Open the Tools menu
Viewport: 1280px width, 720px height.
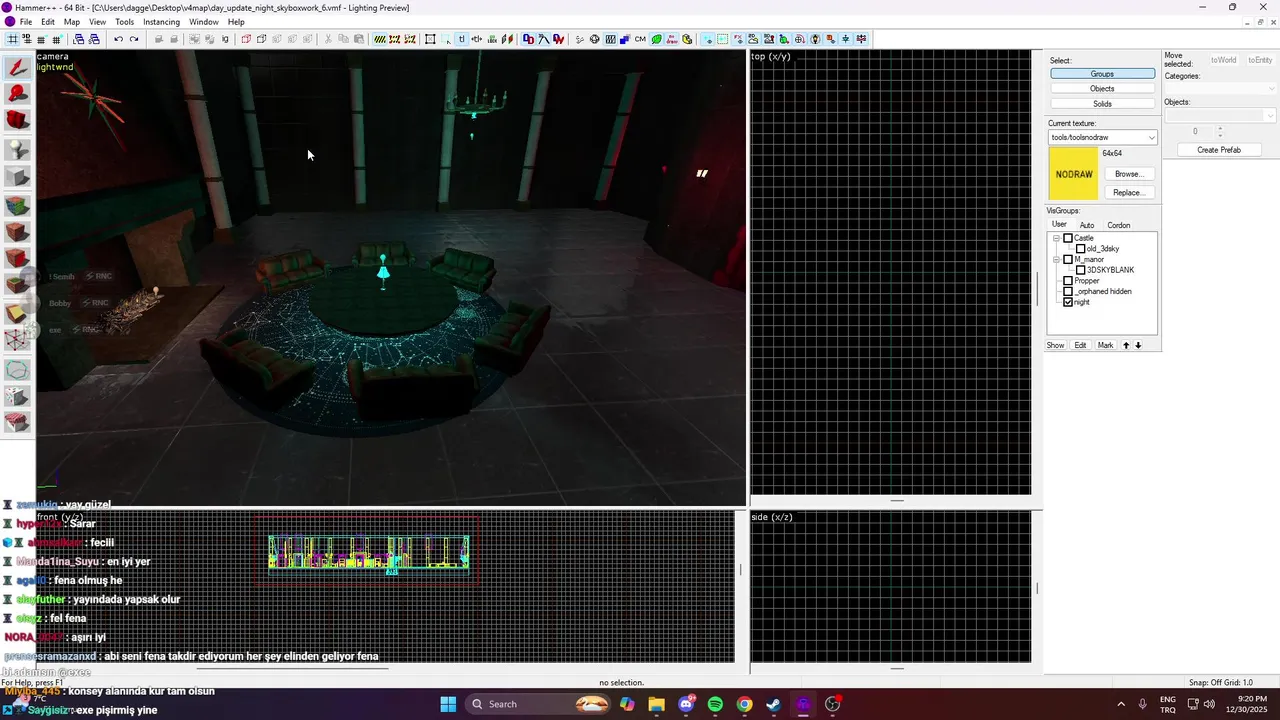pos(124,21)
